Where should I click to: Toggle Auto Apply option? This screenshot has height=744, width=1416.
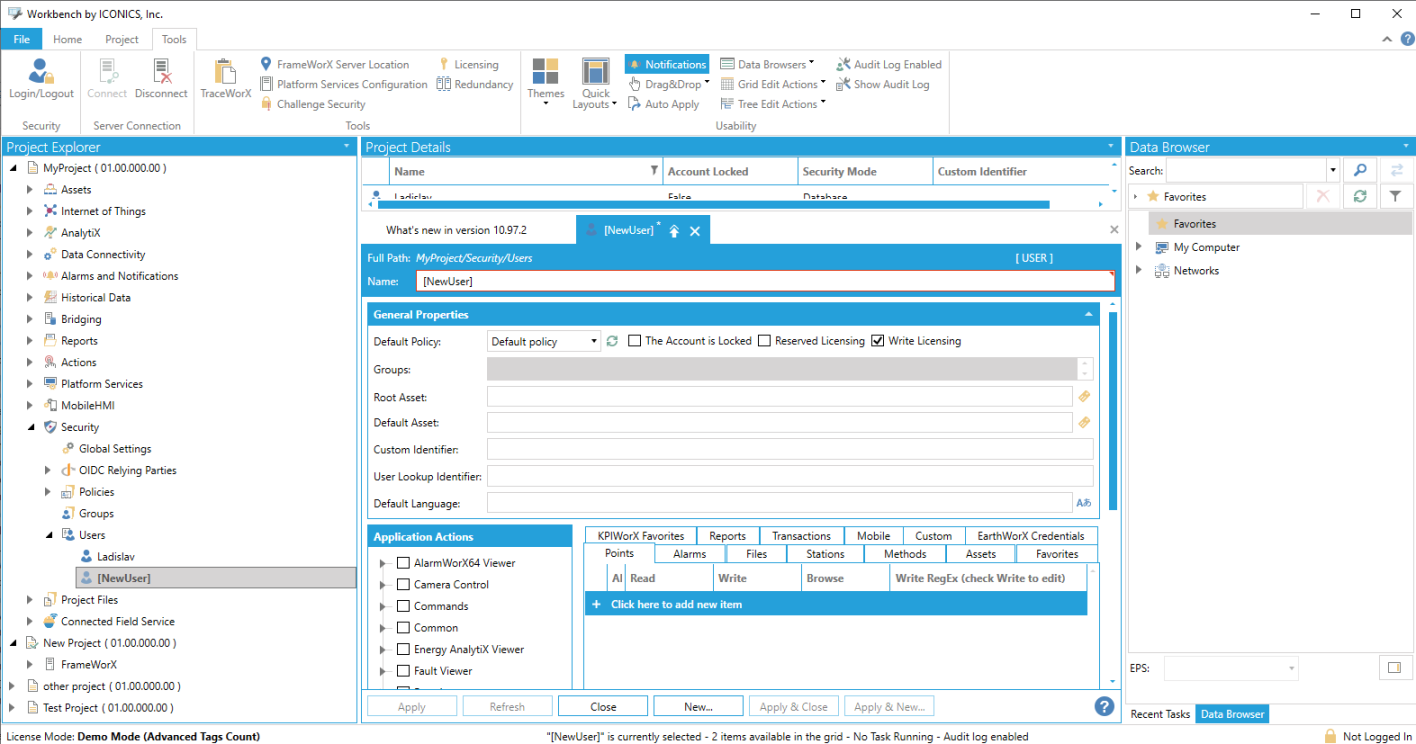[x=663, y=104]
